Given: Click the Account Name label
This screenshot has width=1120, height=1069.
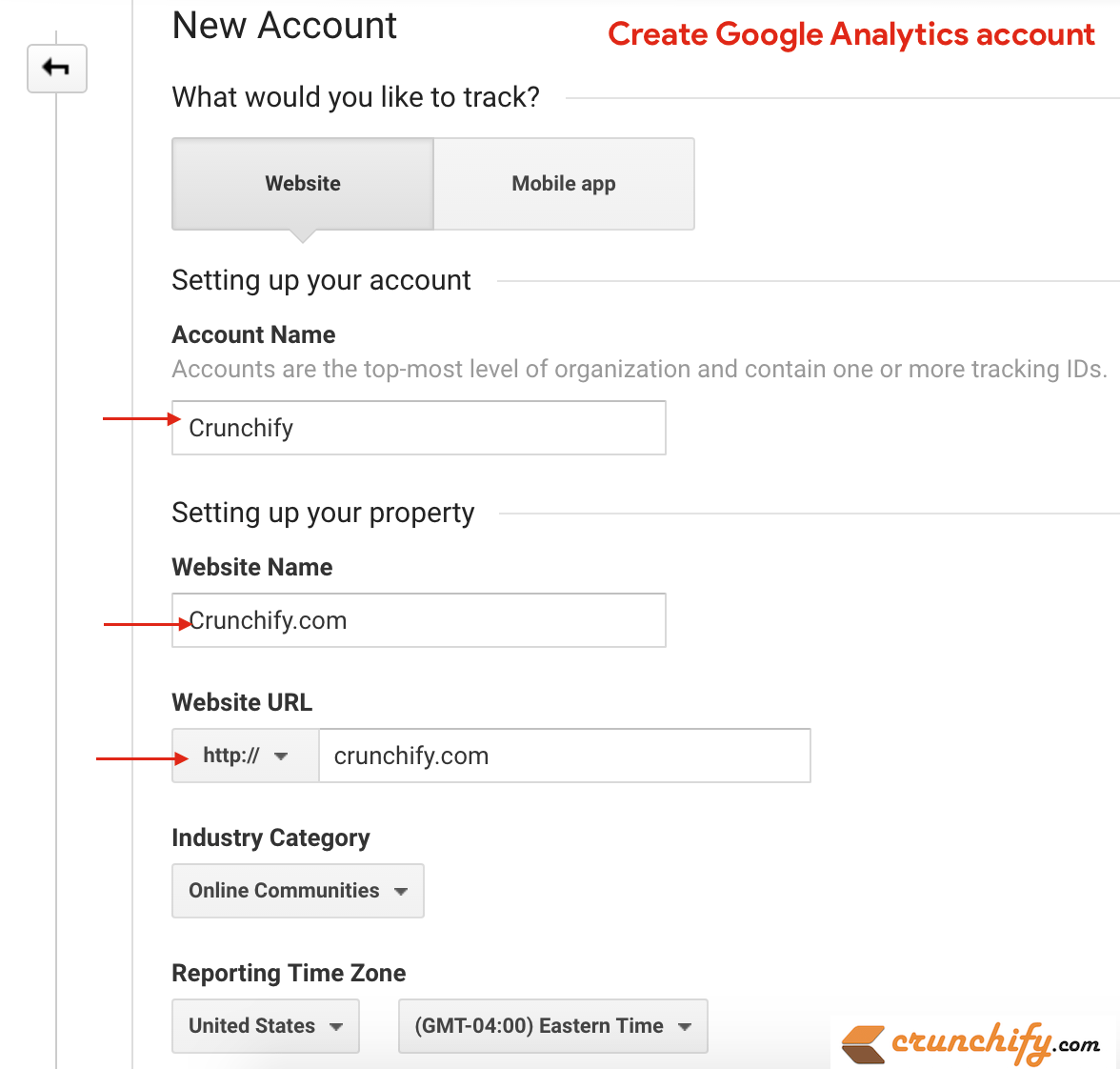Looking at the screenshot, I should [253, 334].
